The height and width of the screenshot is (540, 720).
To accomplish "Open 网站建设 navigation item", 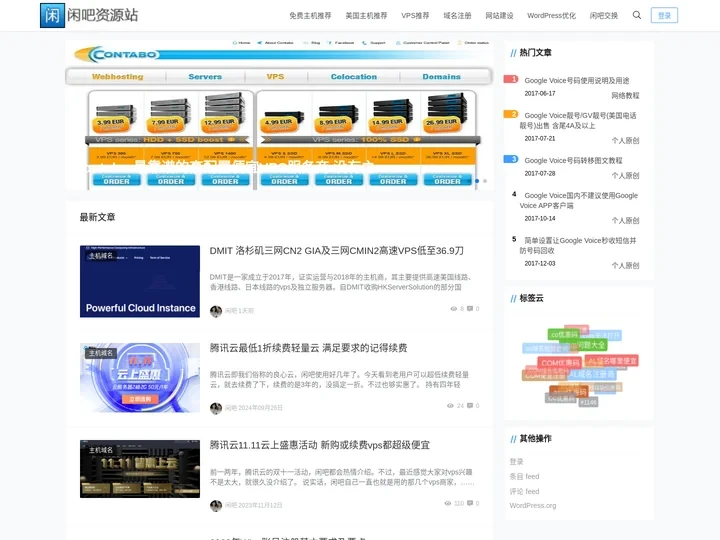I will point(499,16).
